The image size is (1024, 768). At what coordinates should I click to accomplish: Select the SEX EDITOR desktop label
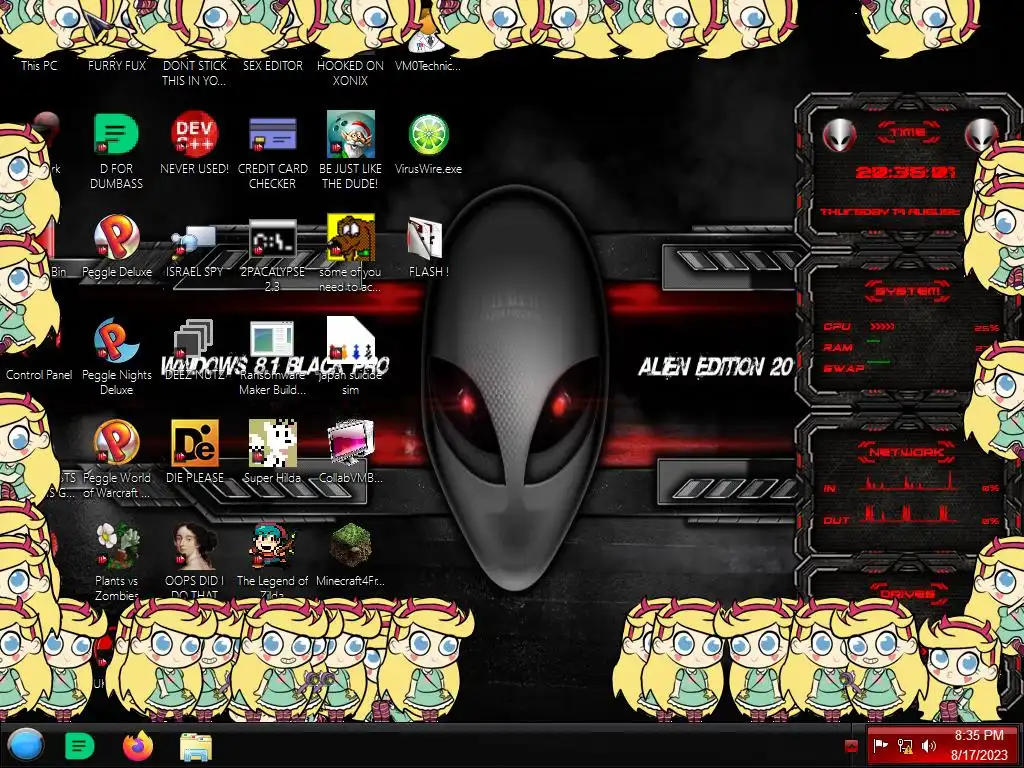point(273,65)
